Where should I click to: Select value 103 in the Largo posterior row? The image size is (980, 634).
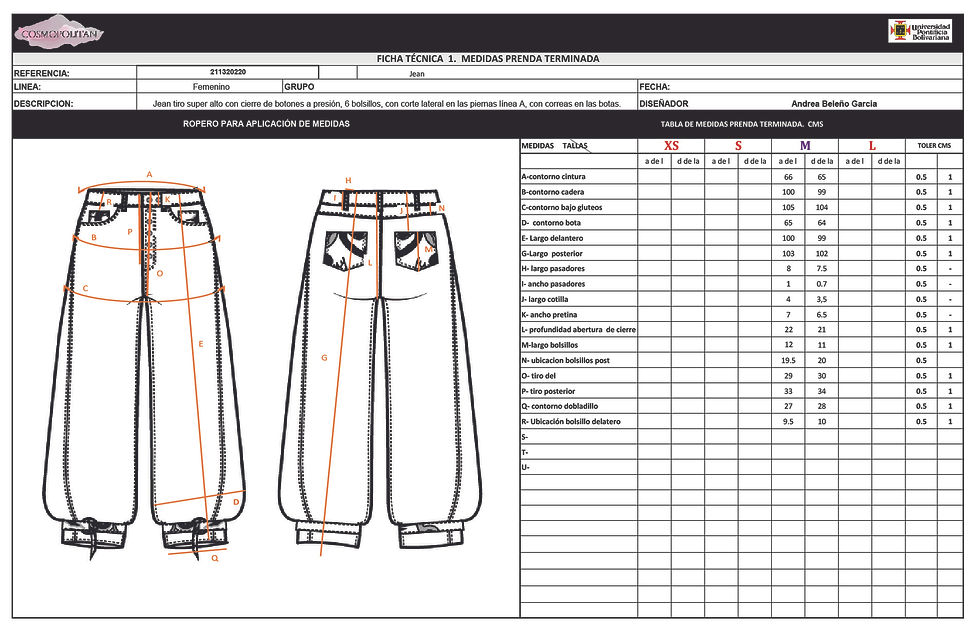coord(788,254)
